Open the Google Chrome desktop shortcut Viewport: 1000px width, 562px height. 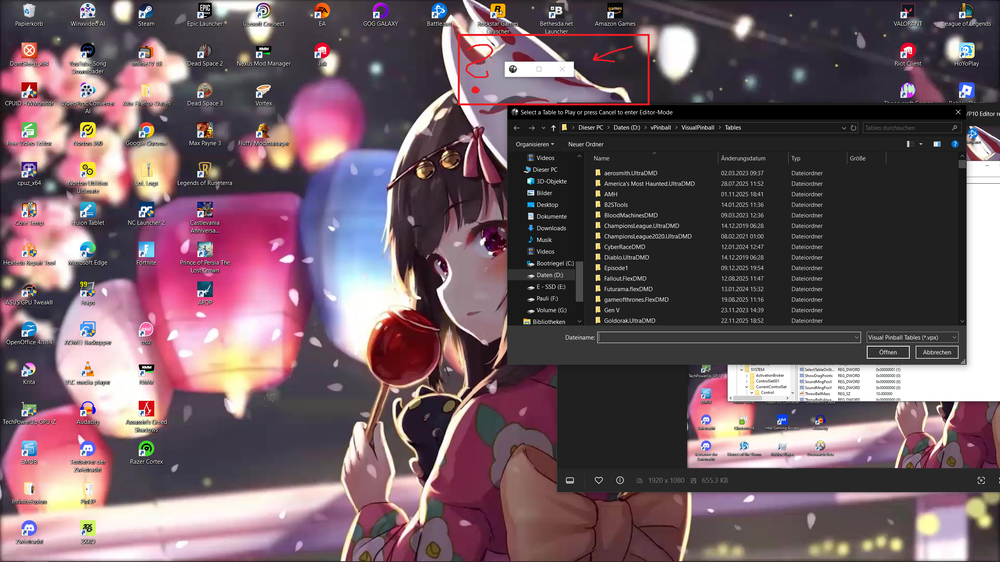click(146, 135)
